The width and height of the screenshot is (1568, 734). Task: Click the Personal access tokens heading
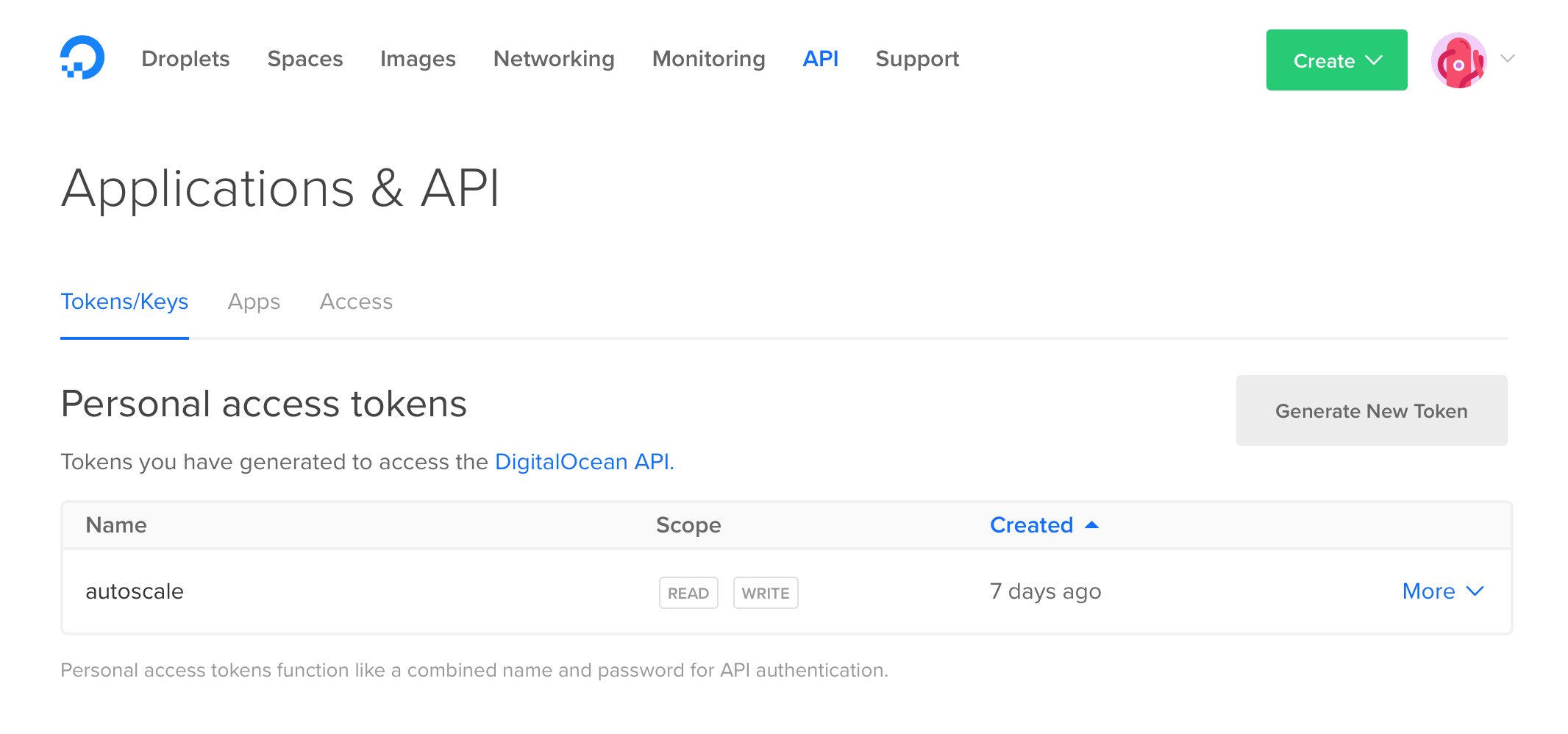tap(263, 404)
